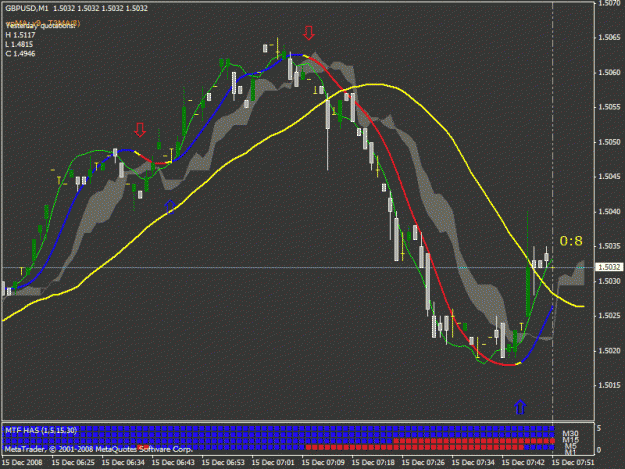
Task: Click the 1.5070 price axis label
Action: click(609, 4)
